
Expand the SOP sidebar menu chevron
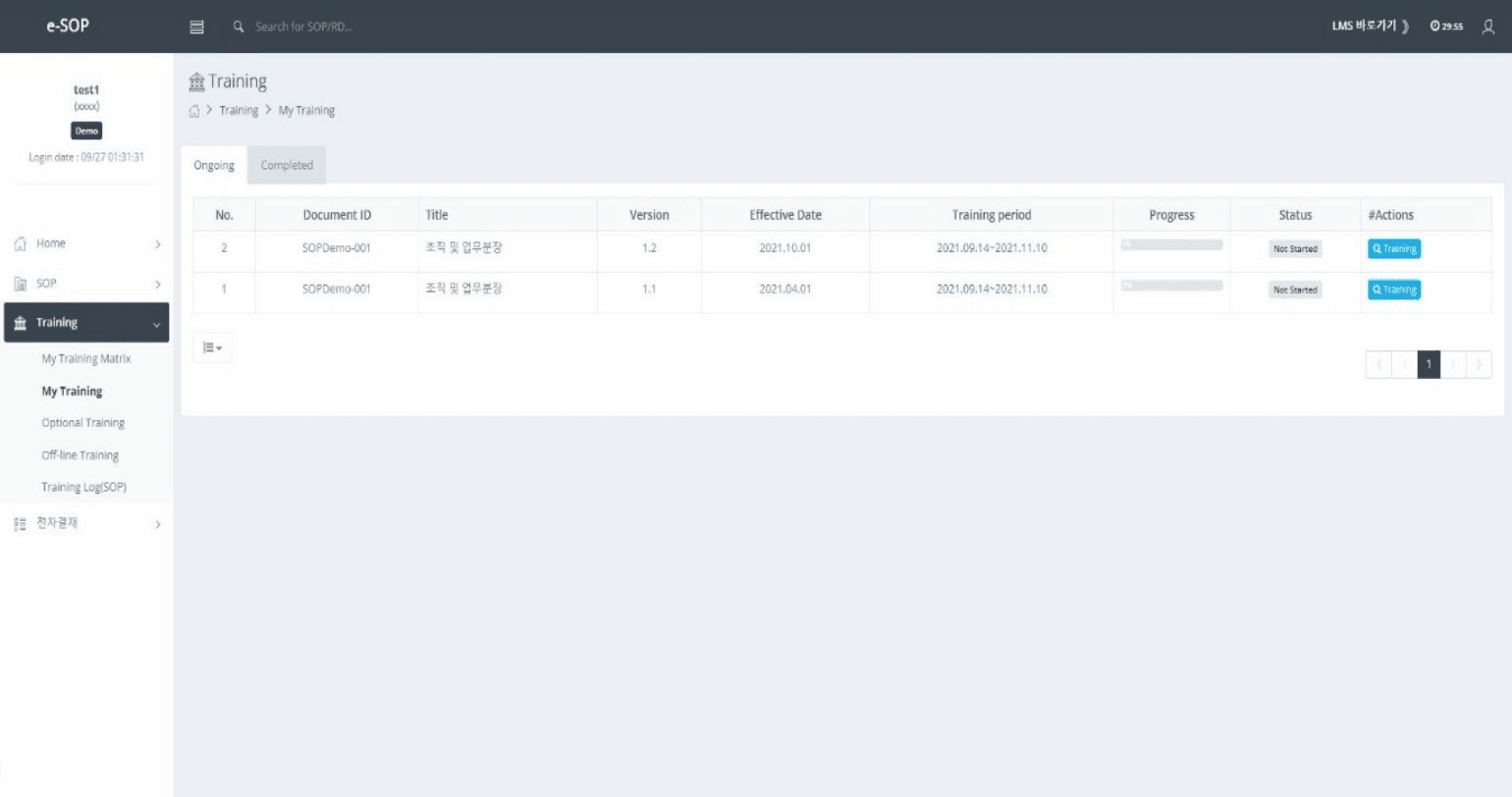pyautogui.click(x=157, y=285)
